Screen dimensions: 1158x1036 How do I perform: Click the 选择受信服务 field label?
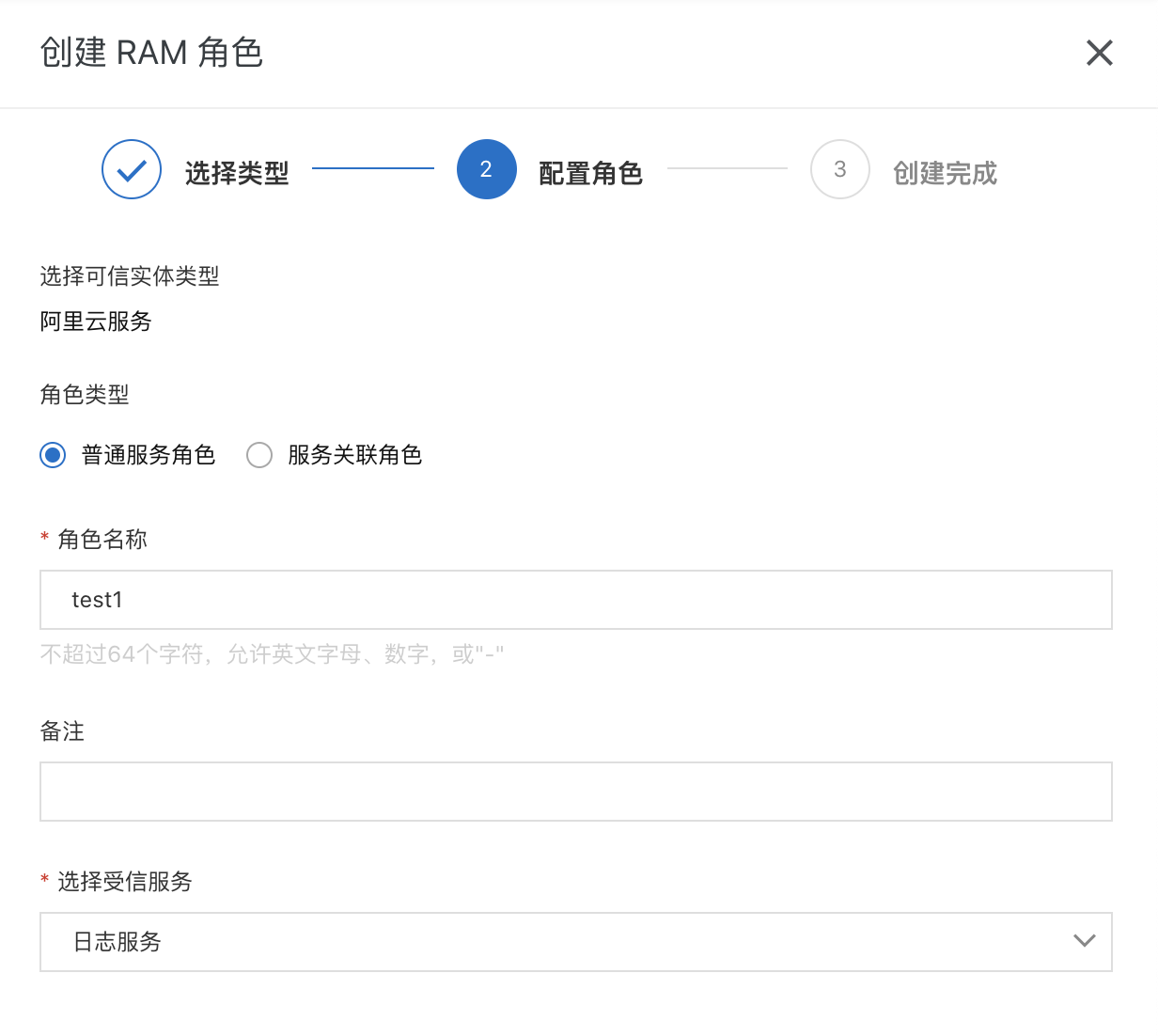point(125,882)
